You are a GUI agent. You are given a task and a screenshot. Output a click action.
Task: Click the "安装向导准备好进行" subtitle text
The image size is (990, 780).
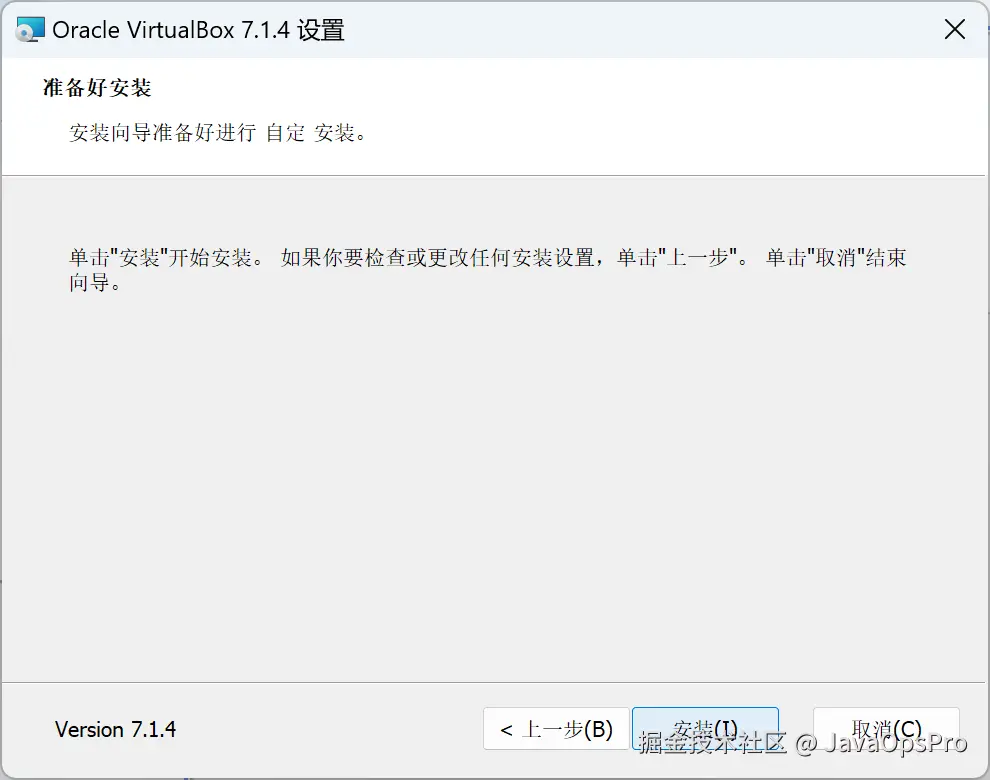(x=162, y=133)
